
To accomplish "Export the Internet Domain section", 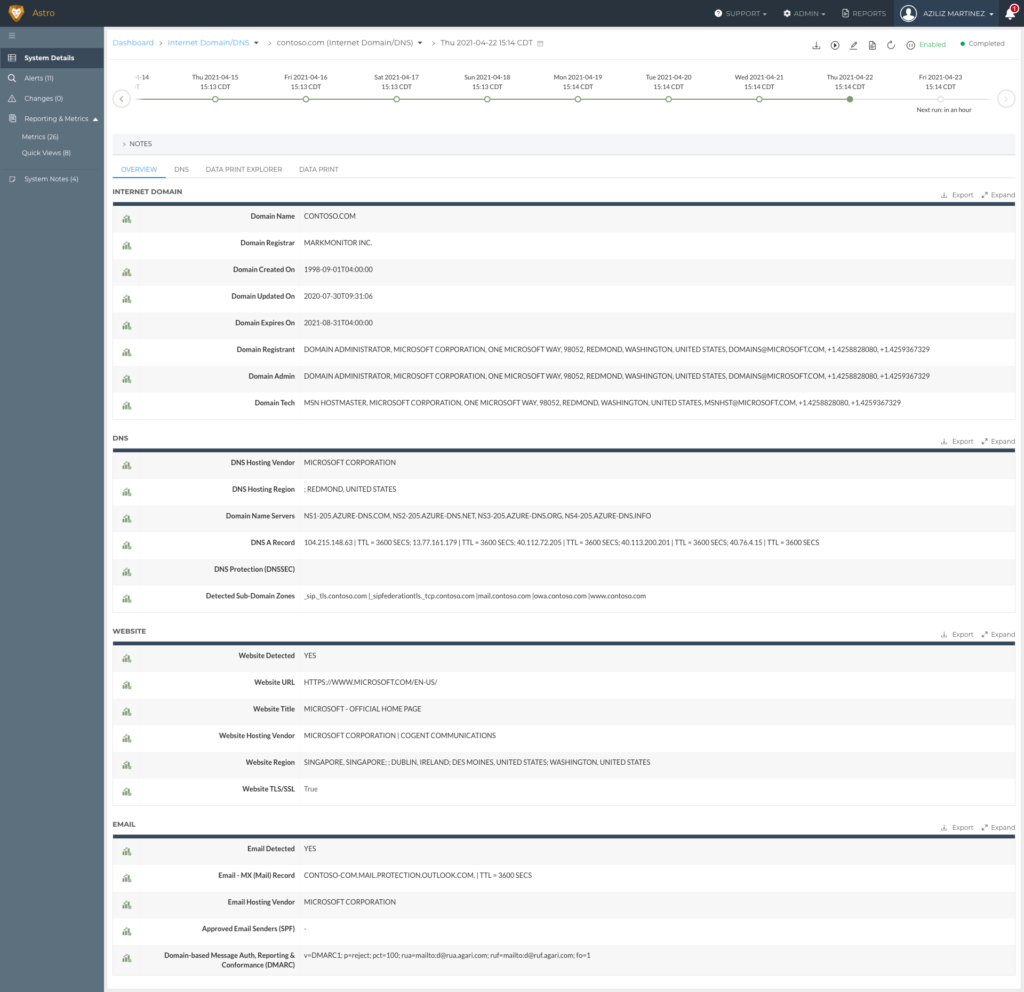I will pos(957,195).
